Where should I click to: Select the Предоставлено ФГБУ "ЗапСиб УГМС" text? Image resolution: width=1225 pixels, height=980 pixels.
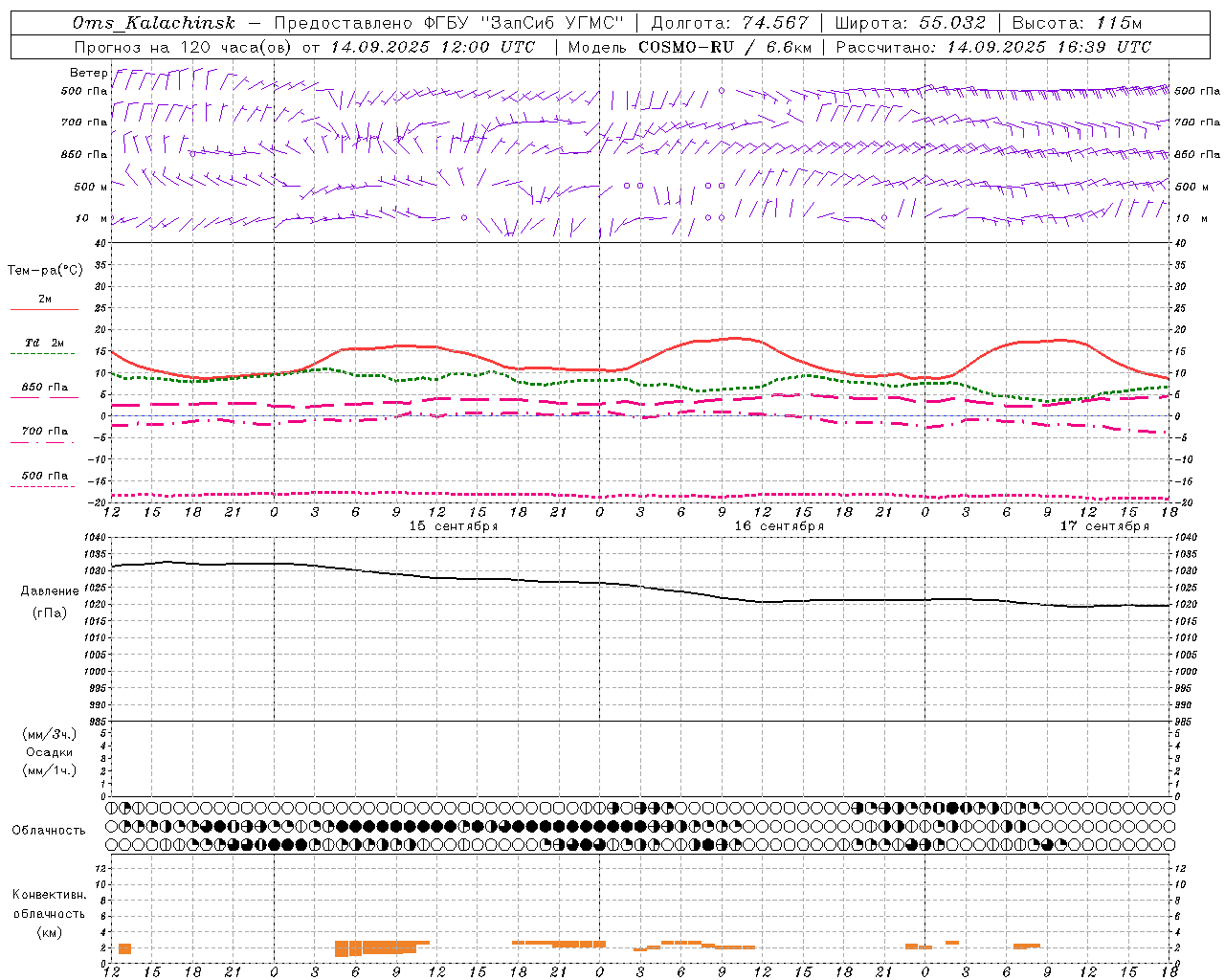pos(449,23)
